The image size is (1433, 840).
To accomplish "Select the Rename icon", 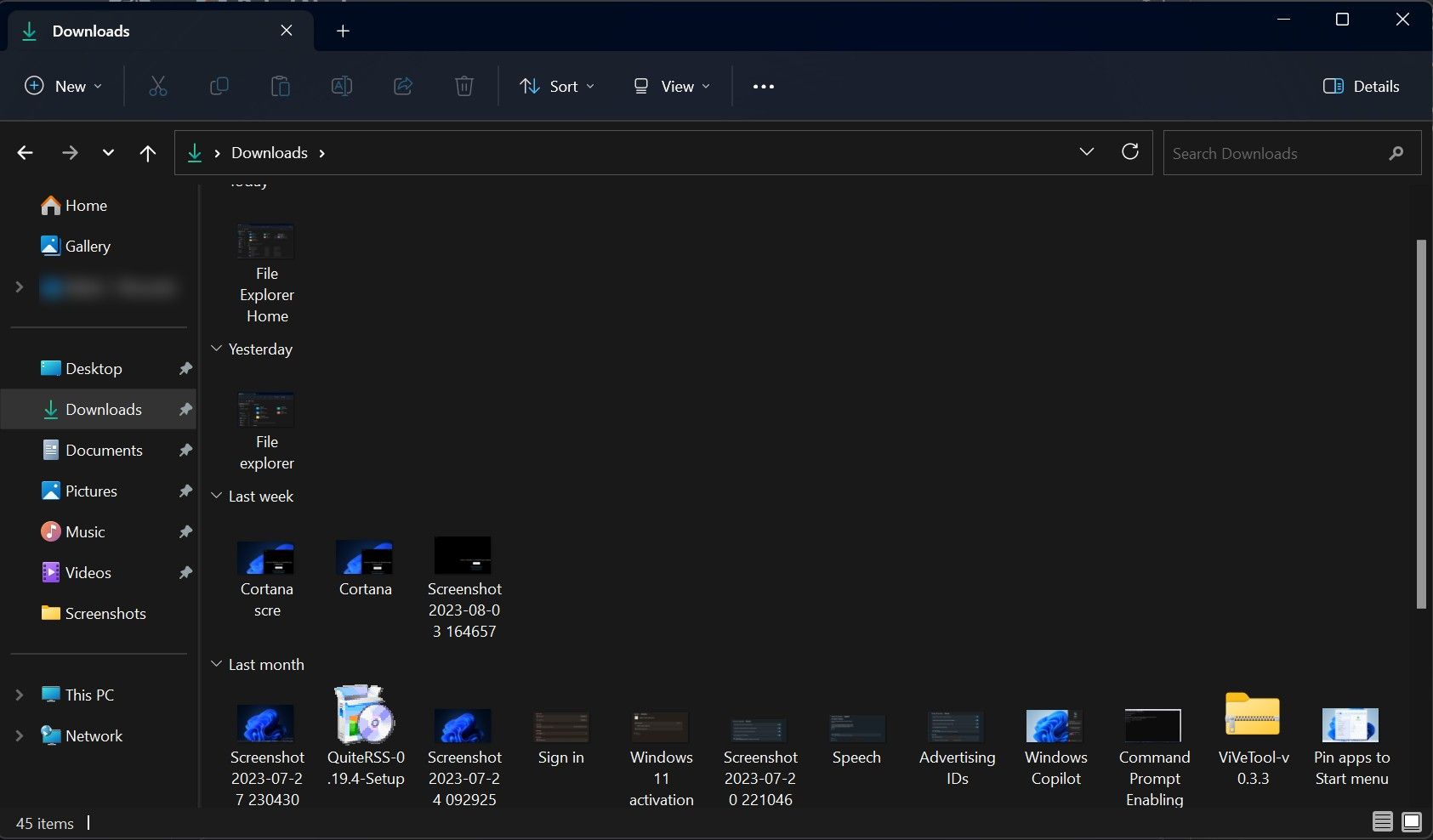I will [x=342, y=86].
